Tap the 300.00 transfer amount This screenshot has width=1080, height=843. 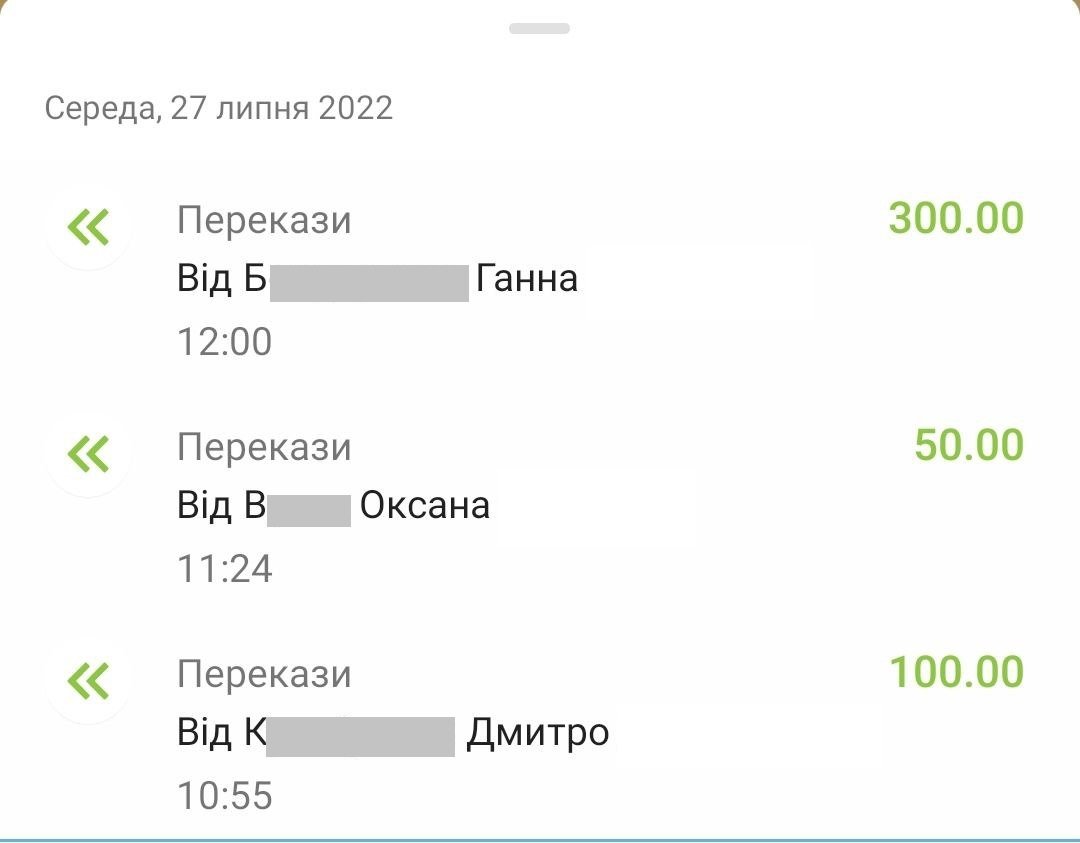(956, 218)
